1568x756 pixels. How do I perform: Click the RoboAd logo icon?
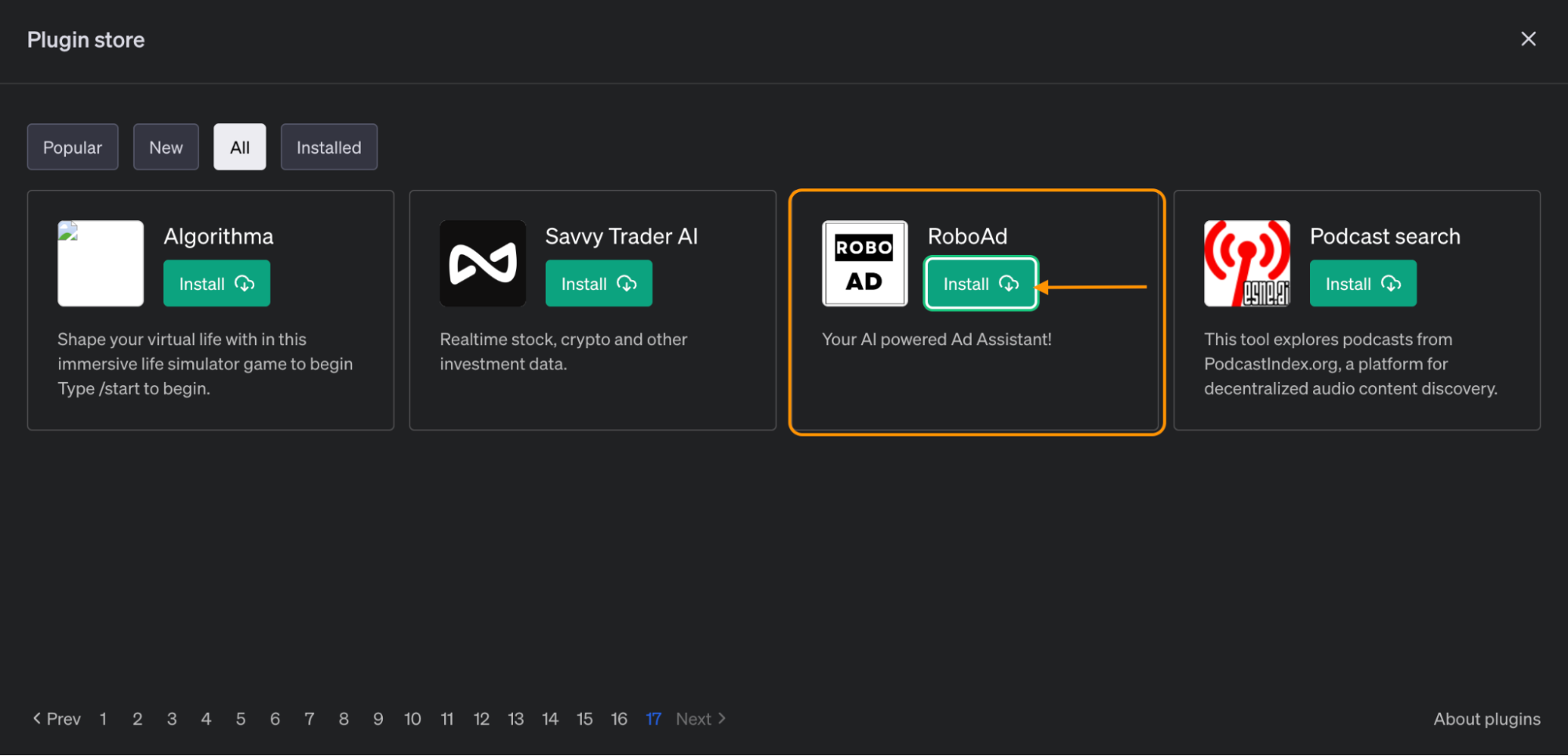(865, 264)
